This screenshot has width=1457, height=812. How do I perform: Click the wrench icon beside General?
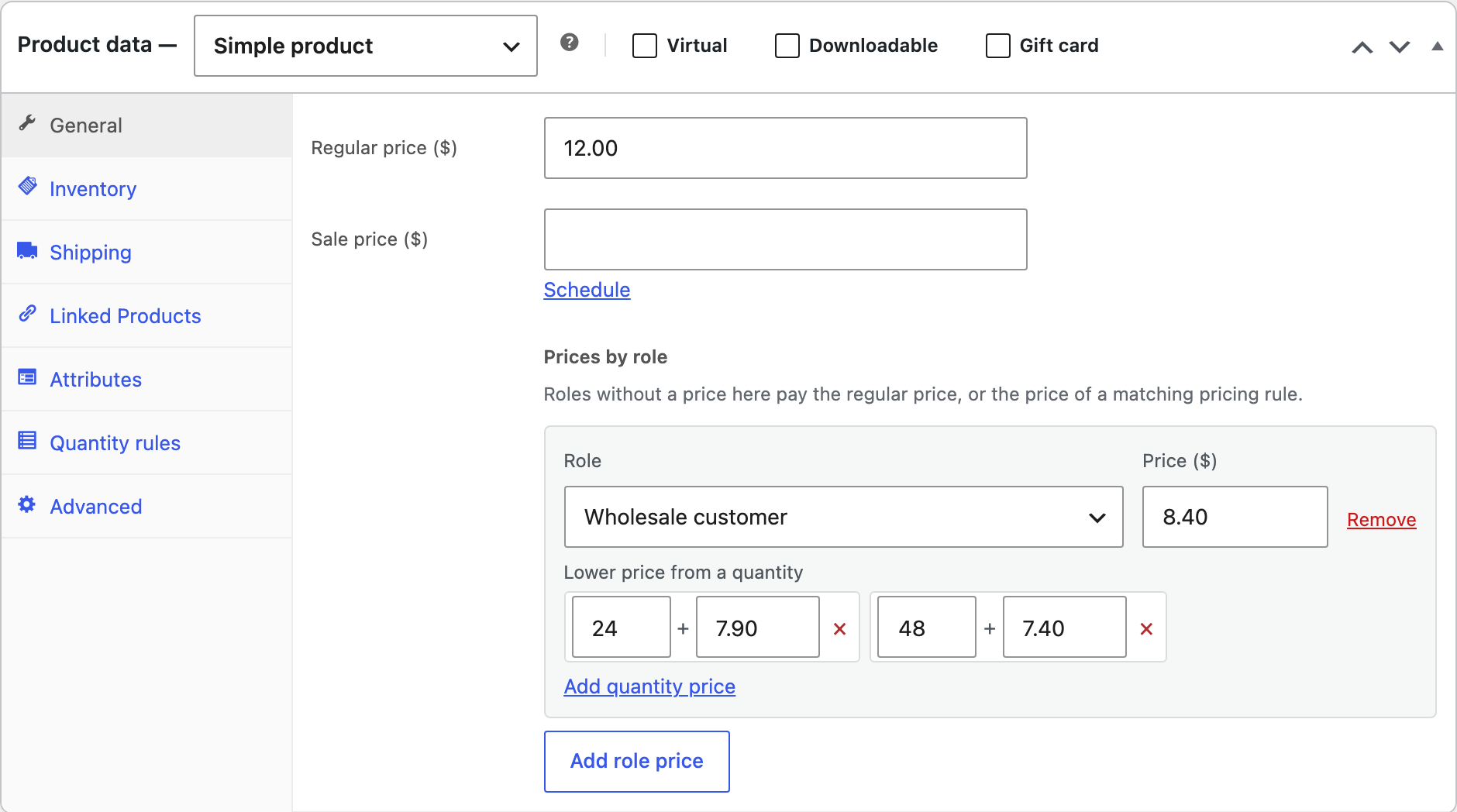tap(28, 122)
